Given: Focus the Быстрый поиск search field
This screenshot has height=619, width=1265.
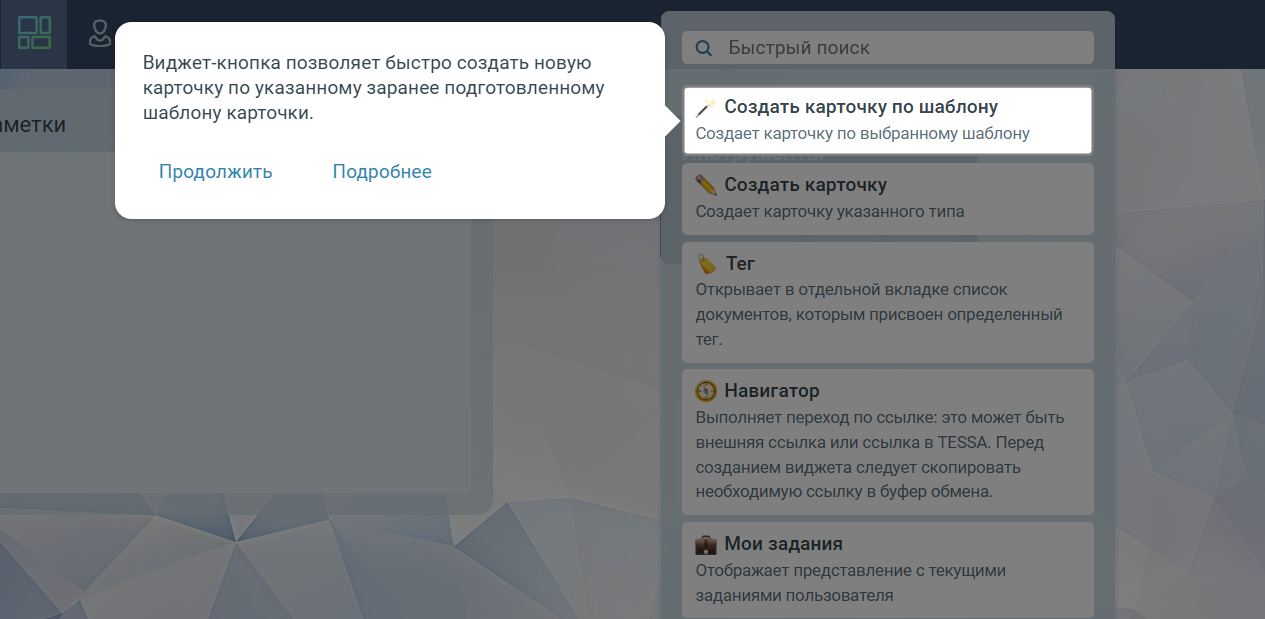Looking at the screenshot, I should [900, 48].
